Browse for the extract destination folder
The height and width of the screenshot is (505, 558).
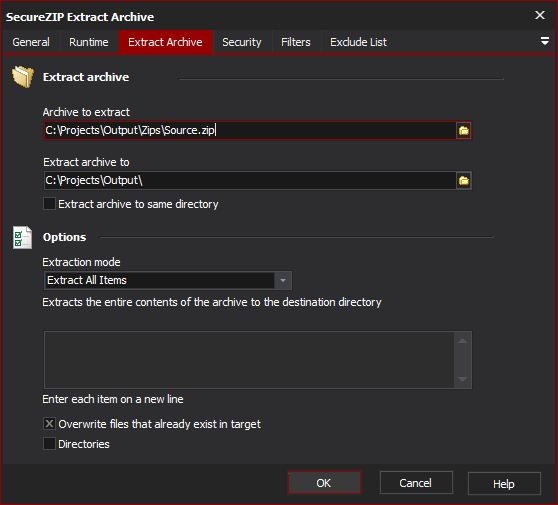pyautogui.click(x=463, y=181)
